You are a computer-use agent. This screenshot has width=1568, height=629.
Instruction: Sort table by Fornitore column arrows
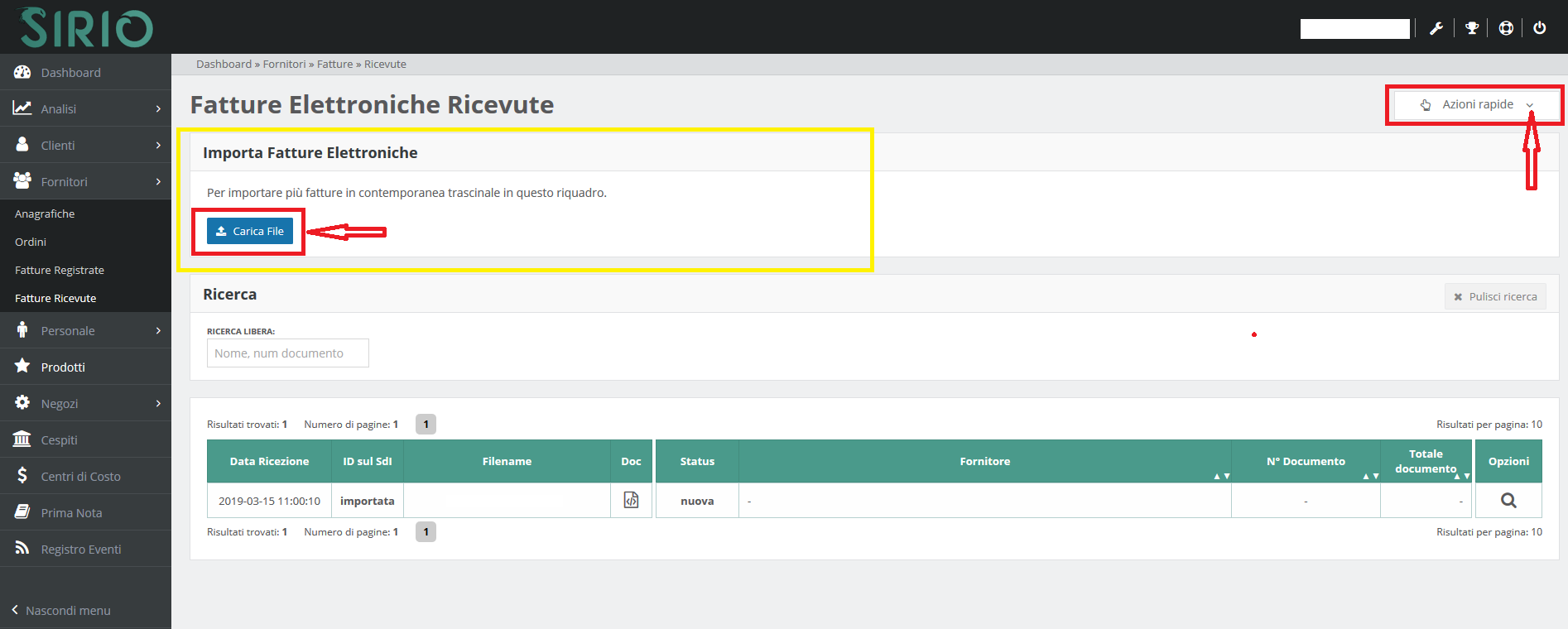[x=1221, y=476]
